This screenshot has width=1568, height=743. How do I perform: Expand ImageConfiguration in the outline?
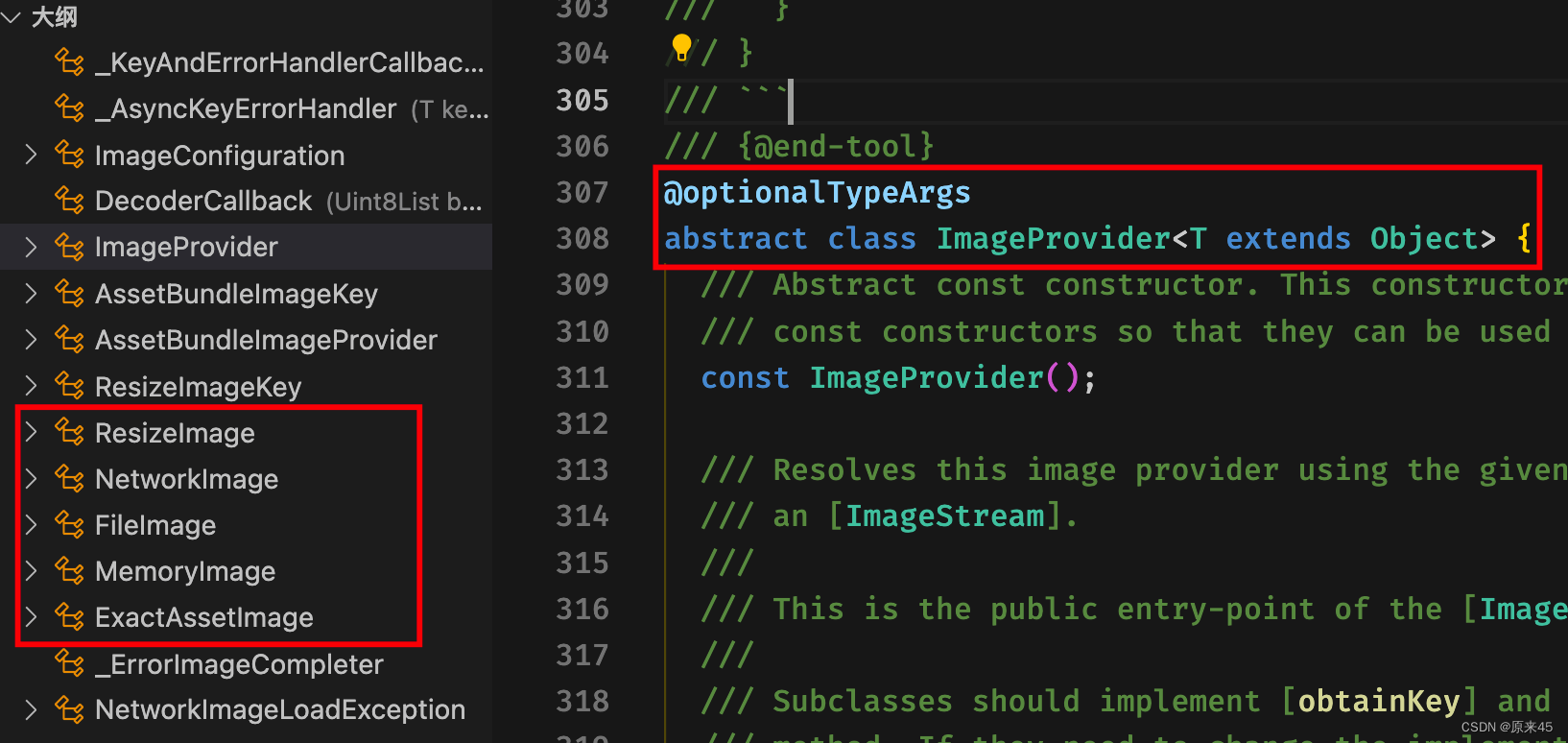[31, 154]
